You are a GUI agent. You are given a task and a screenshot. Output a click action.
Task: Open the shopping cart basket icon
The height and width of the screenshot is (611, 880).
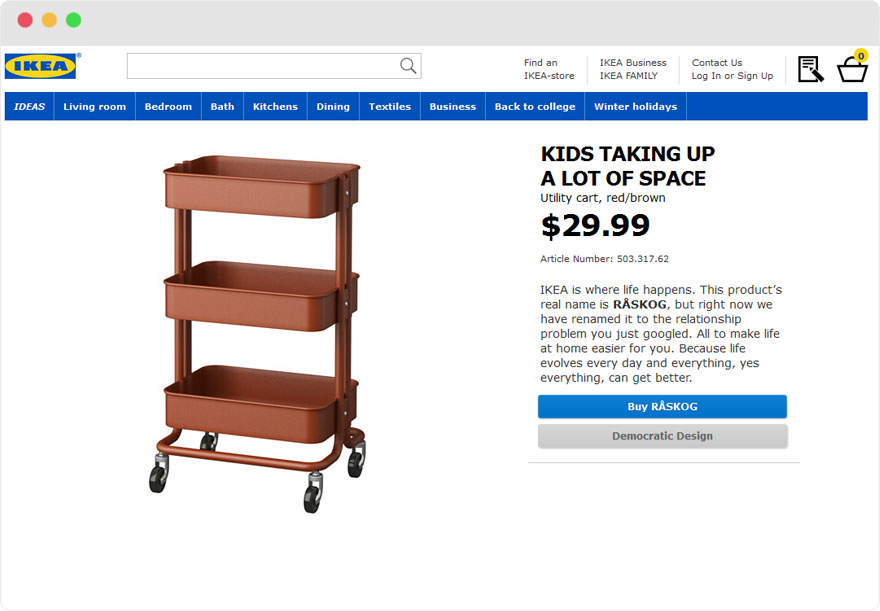pyautogui.click(x=852, y=70)
